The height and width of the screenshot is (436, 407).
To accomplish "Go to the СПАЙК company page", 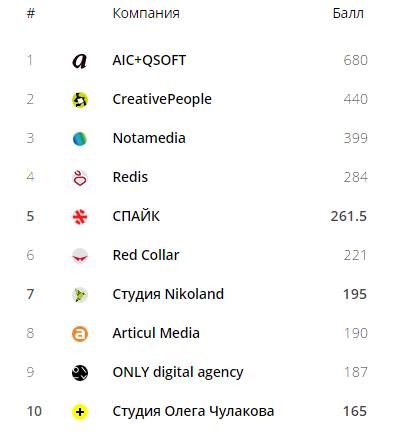I will coord(136,216).
